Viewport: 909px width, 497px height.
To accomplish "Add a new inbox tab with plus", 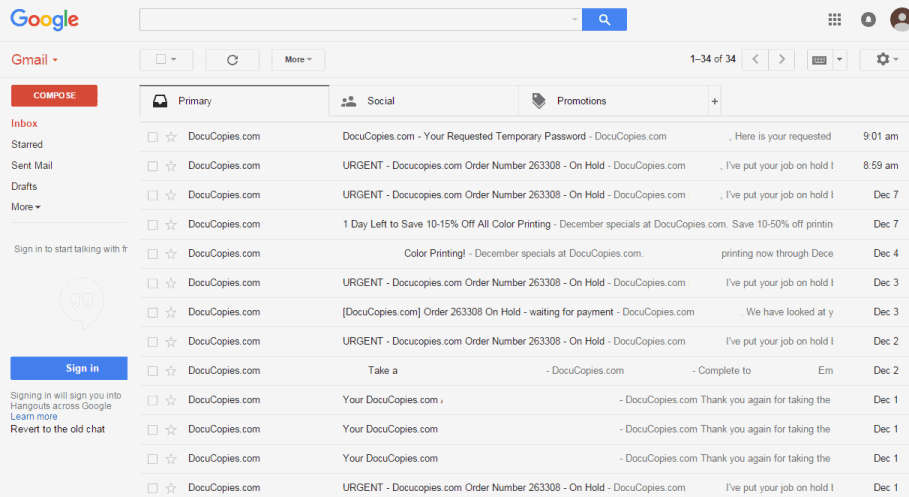I will [714, 101].
